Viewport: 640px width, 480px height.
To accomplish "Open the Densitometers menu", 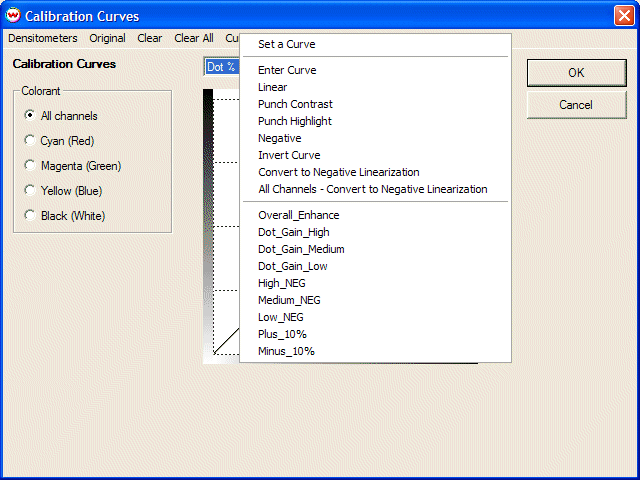I will pos(43,38).
